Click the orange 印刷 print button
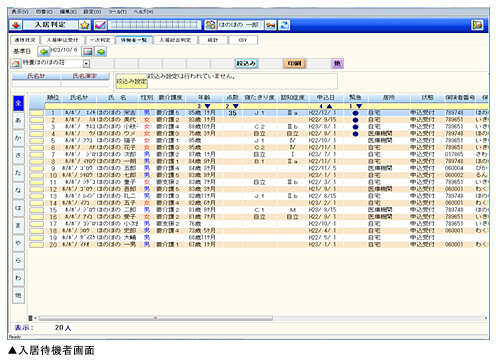This screenshot has width=500, height=364. point(294,63)
